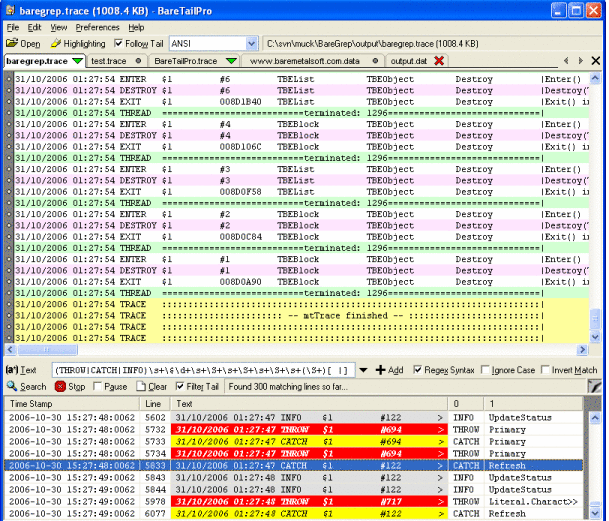
Task: Select red THROW result row line 5732
Action: [294, 430]
